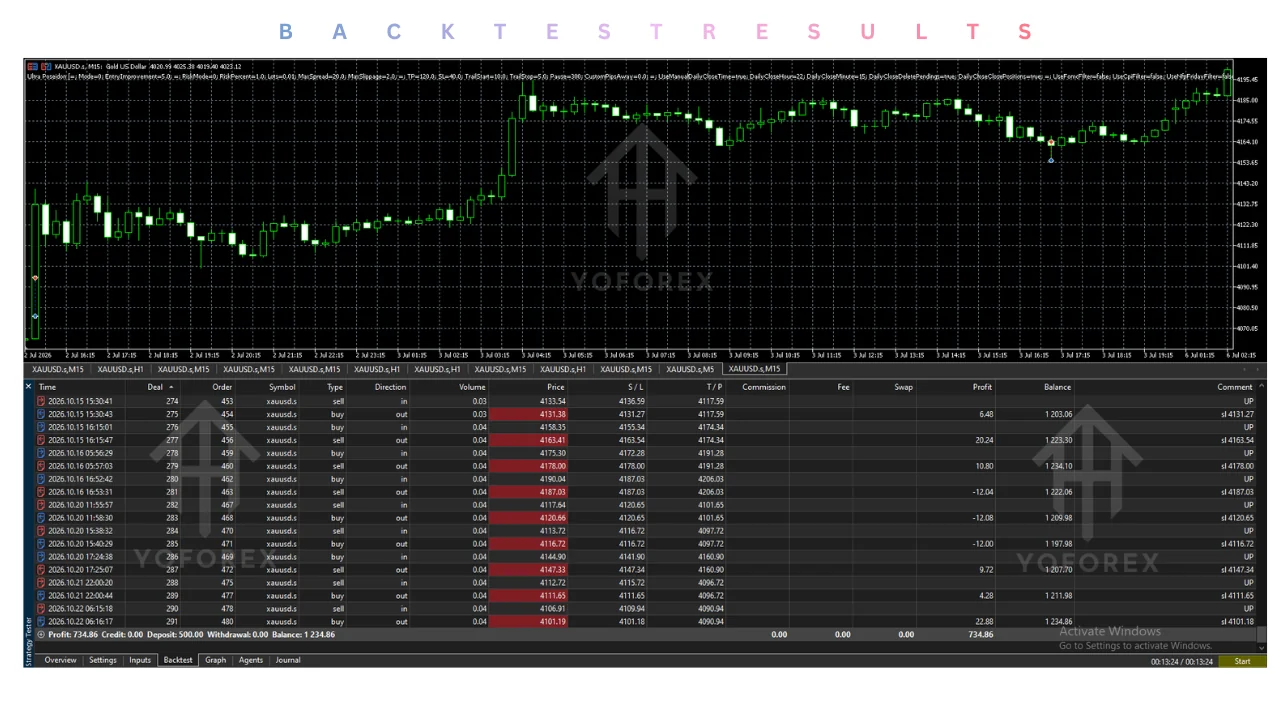Screen dimensions: 1280x720
Task: Click the Commission column header
Action: 763,387
